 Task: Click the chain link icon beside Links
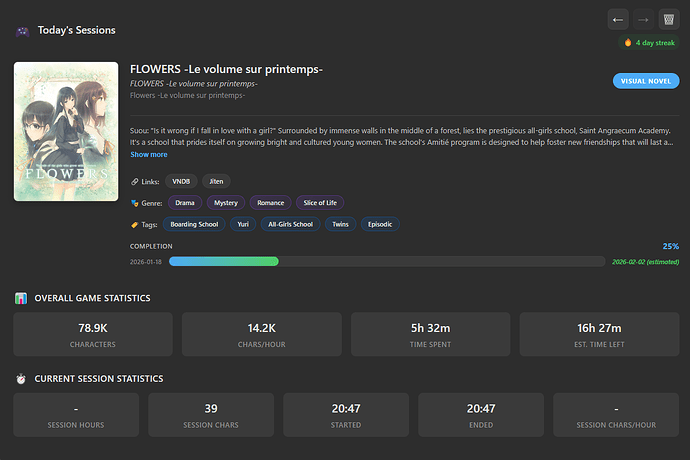pyautogui.click(x=135, y=181)
